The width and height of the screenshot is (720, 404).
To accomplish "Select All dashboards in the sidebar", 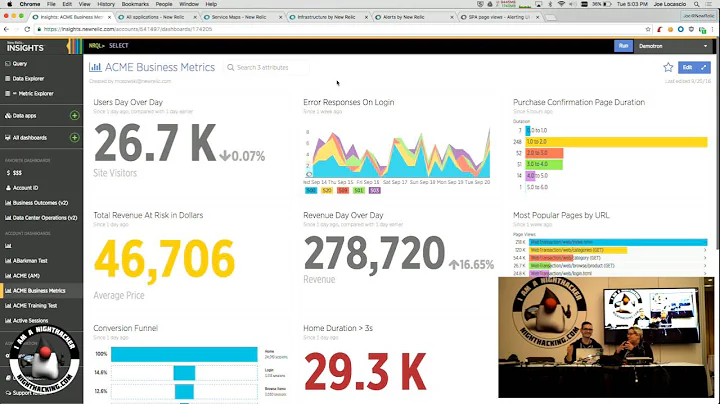I will [26, 138].
